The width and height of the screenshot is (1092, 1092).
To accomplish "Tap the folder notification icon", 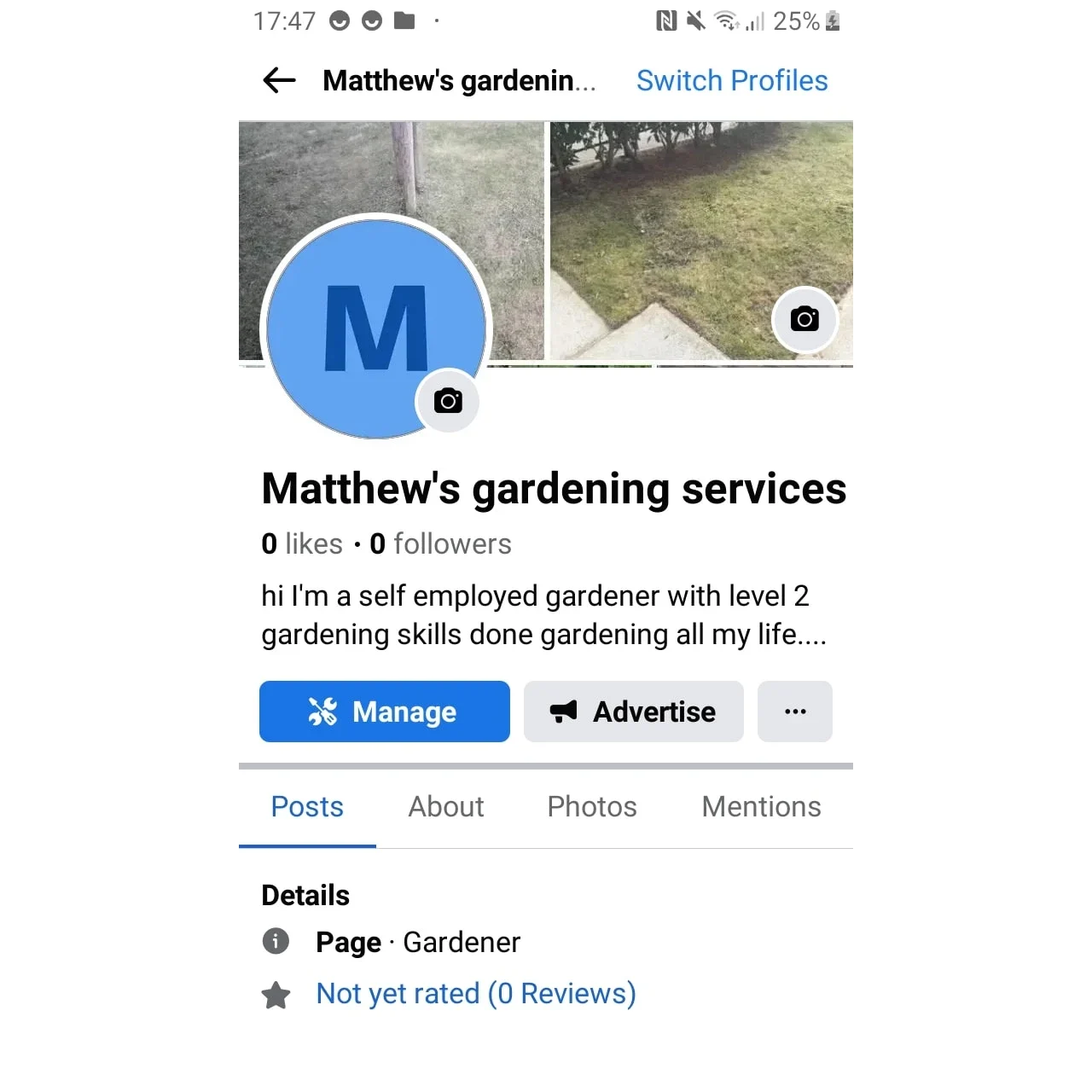I will [404, 20].
